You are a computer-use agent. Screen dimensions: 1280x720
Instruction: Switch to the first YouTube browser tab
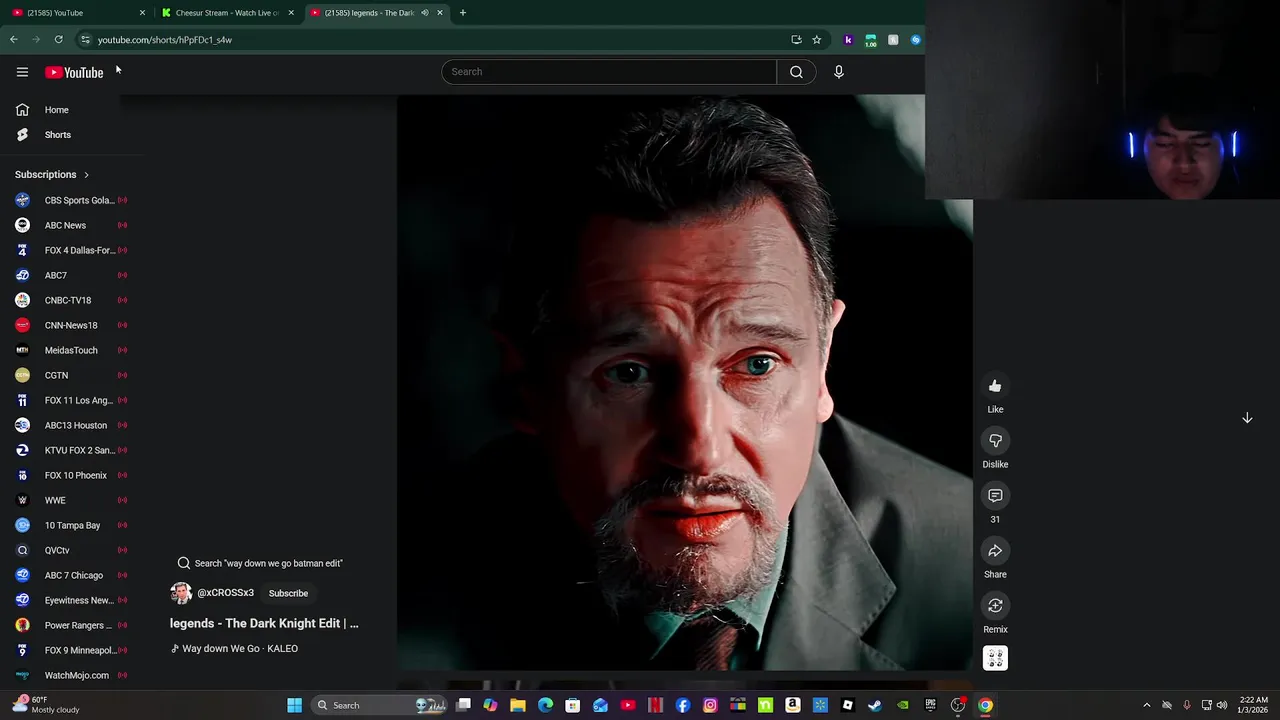(75, 13)
